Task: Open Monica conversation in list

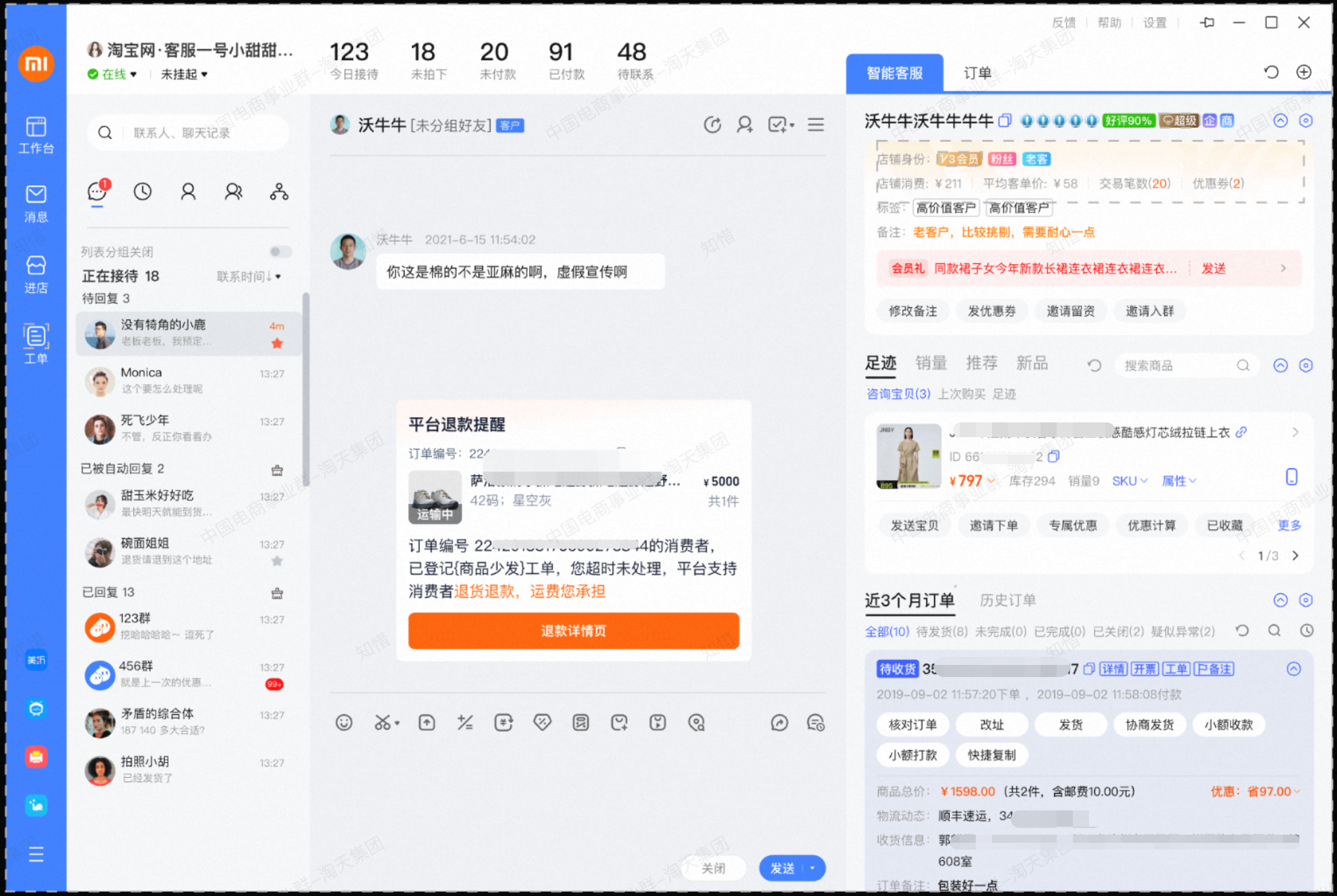Action: [188, 381]
